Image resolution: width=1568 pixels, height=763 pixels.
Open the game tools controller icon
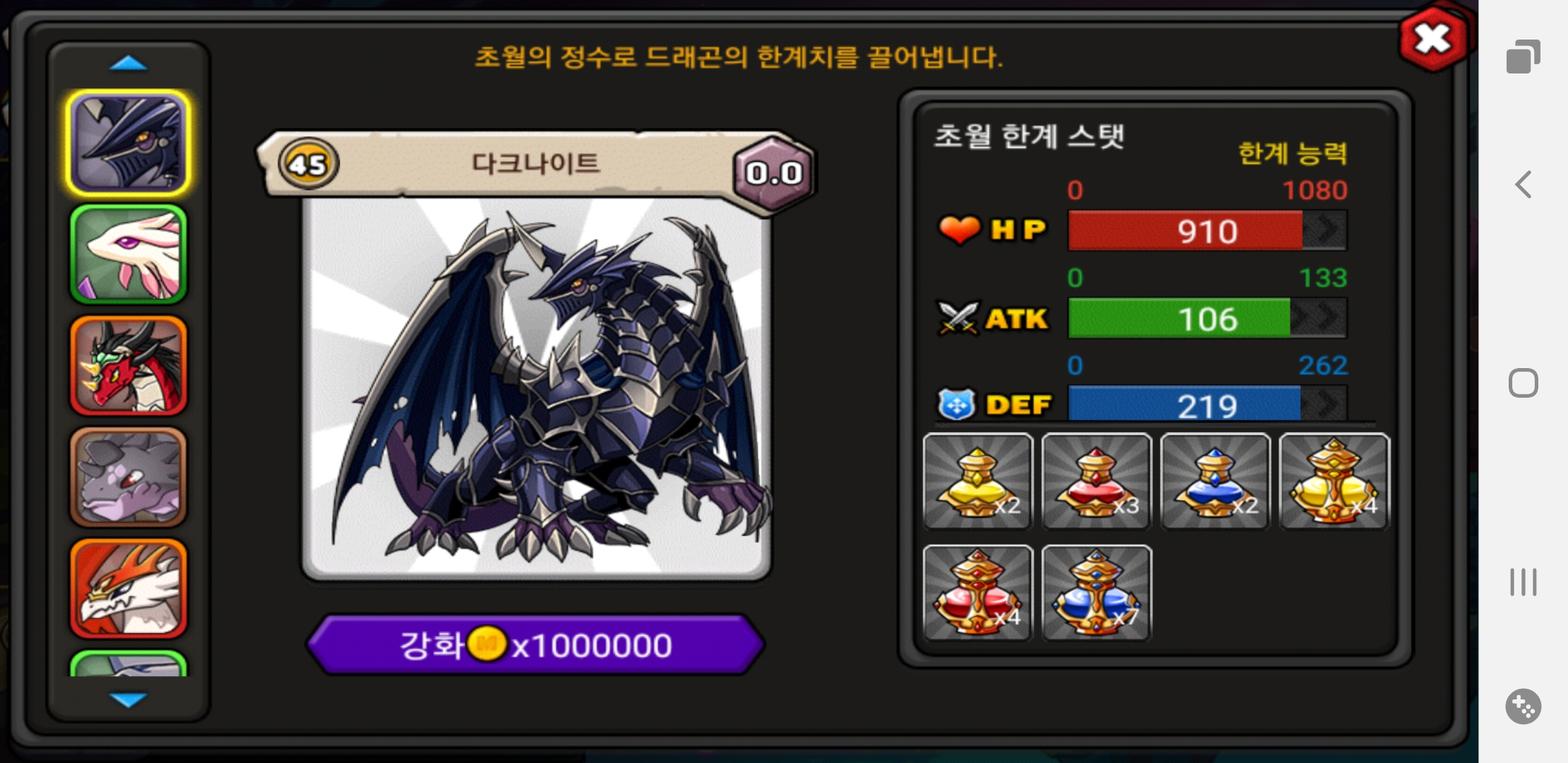[1524, 706]
